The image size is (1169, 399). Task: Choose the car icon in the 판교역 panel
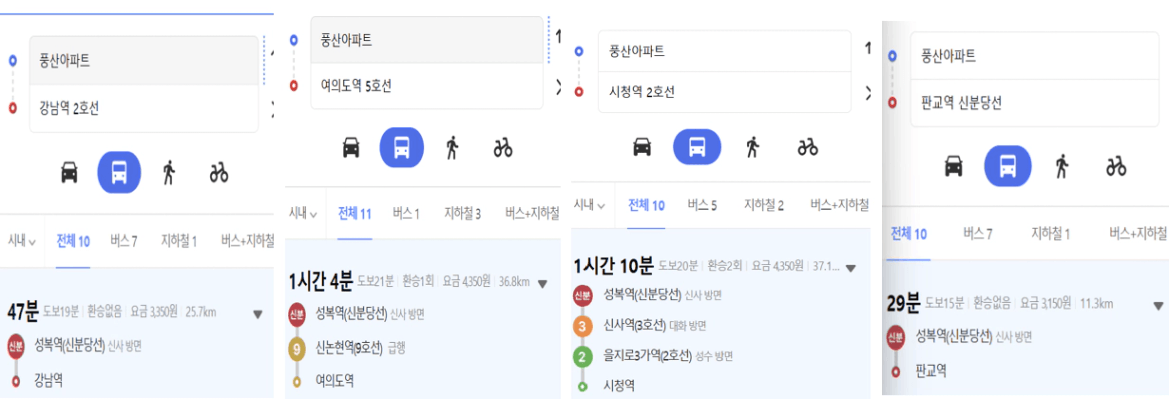[x=954, y=166]
